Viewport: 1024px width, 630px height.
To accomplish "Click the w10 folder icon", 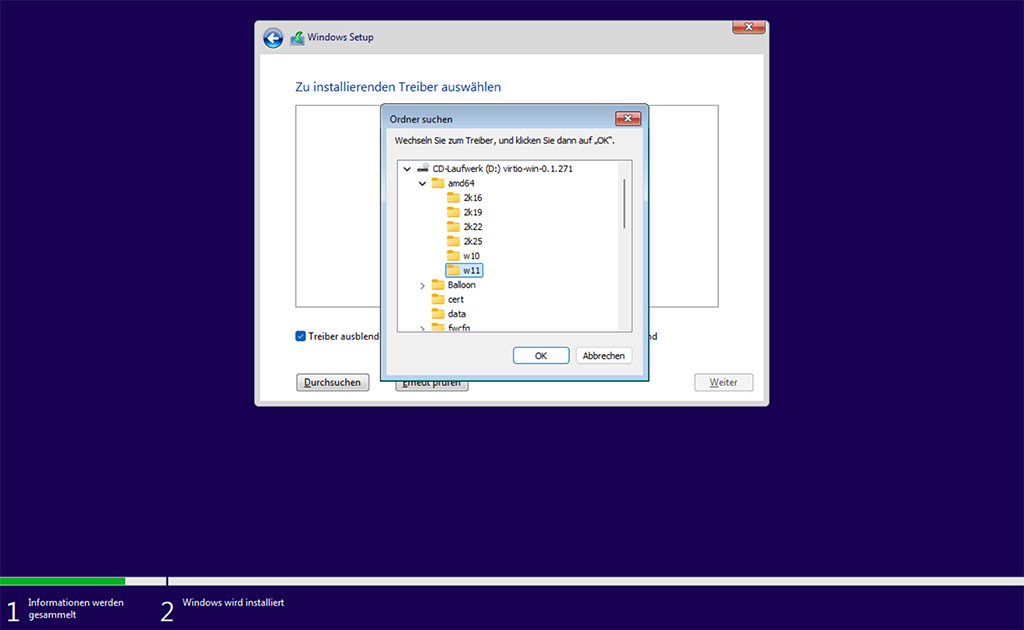I will point(453,255).
